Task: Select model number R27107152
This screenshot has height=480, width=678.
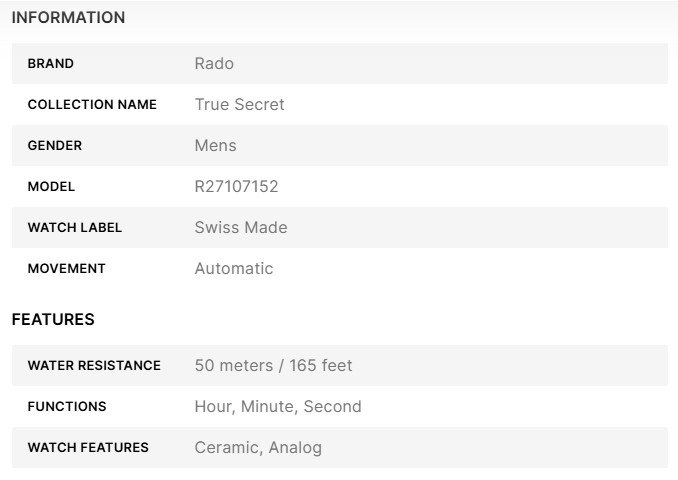Action: point(236,187)
